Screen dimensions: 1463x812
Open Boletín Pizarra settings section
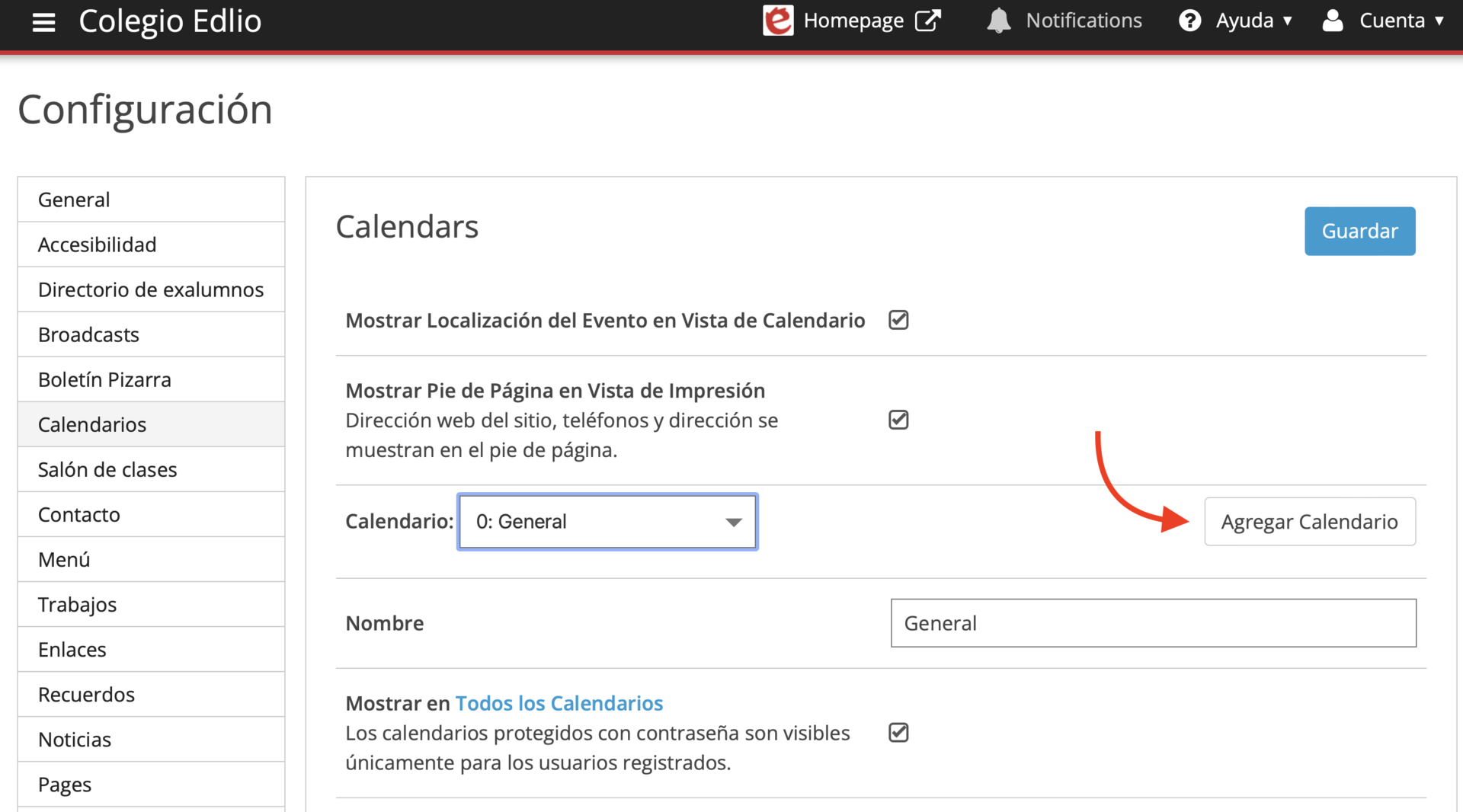[x=104, y=379]
